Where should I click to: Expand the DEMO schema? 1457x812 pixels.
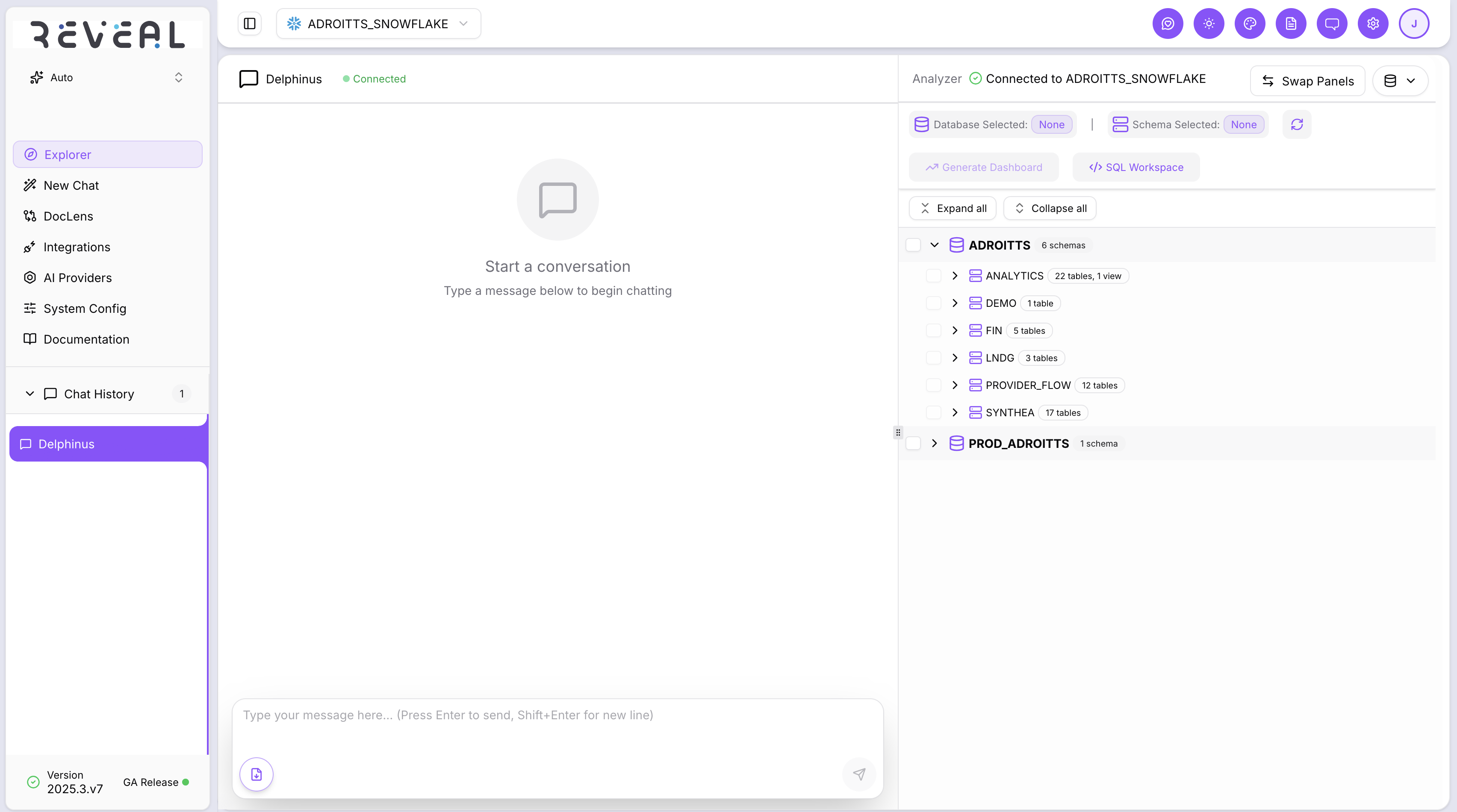click(x=955, y=303)
